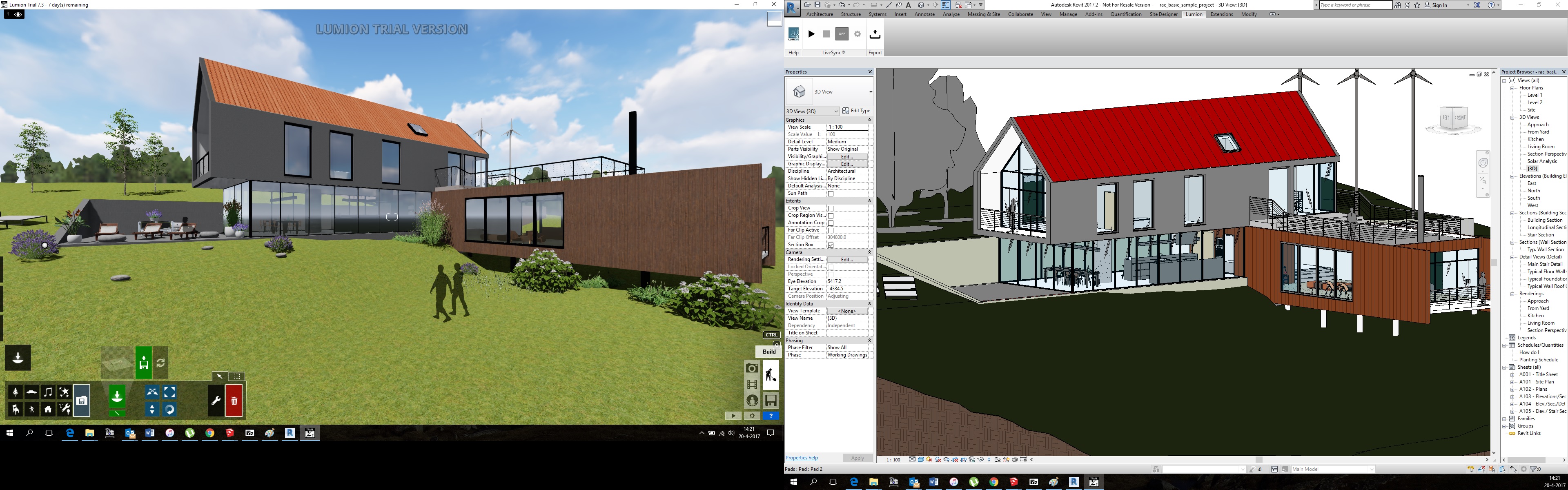Enable Crop Region Visible checkbox

pos(830,216)
